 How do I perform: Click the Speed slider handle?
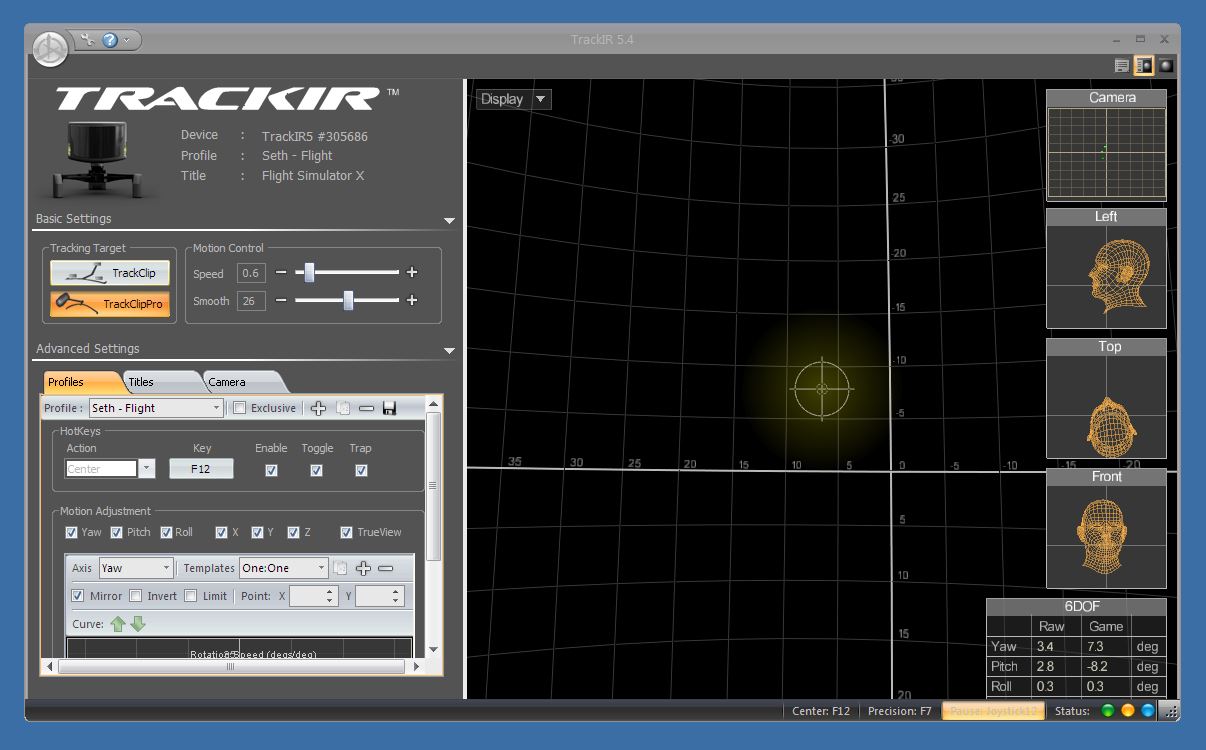(310, 272)
